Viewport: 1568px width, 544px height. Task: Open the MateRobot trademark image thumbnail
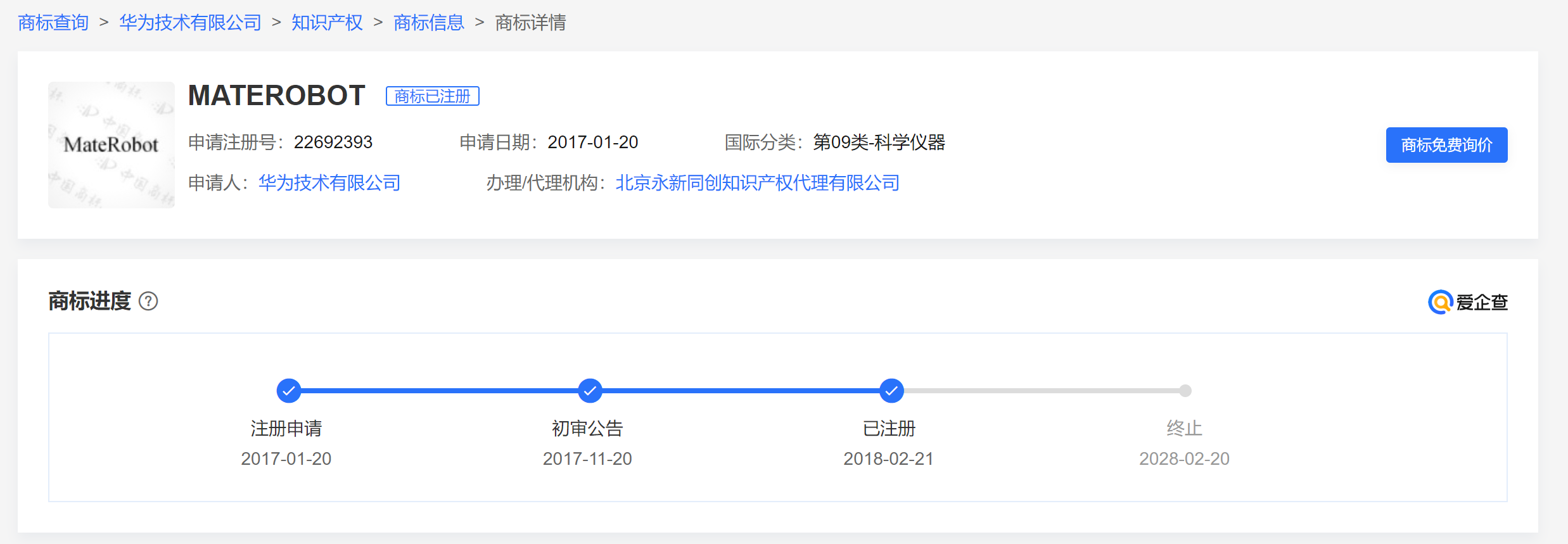[112, 145]
